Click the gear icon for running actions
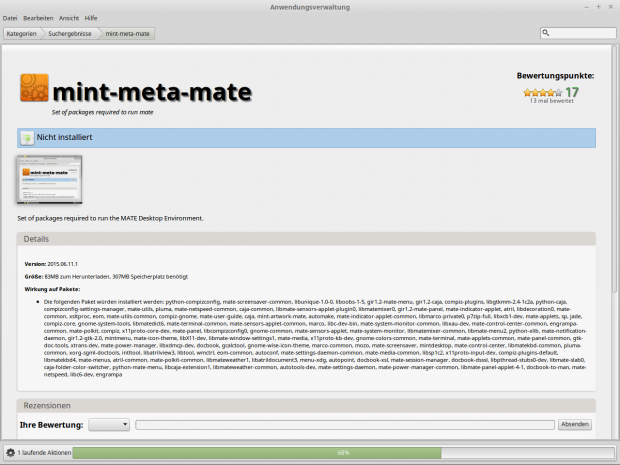620x465 pixels. click(x=11, y=452)
